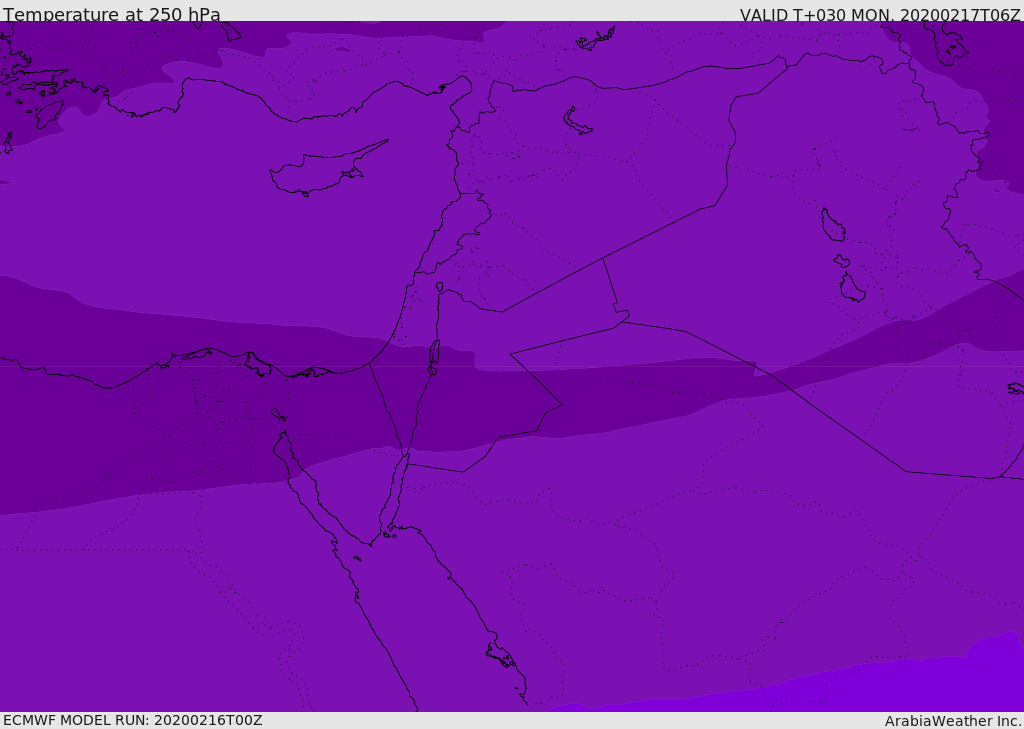Click the 'ArabiaWeather Inc' credit text
The height and width of the screenshot is (729, 1024).
pos(953,721)
